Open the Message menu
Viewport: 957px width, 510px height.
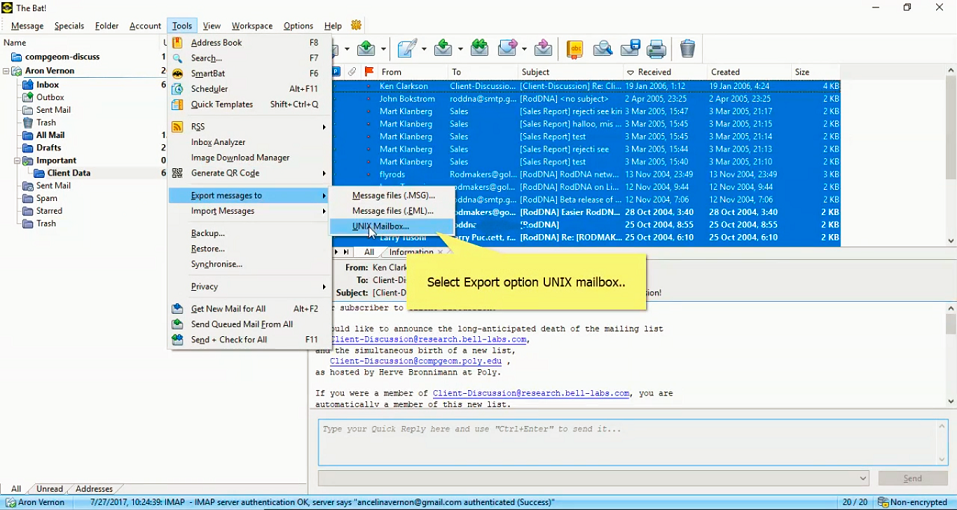pyautogui.click(x=27, y=26)
